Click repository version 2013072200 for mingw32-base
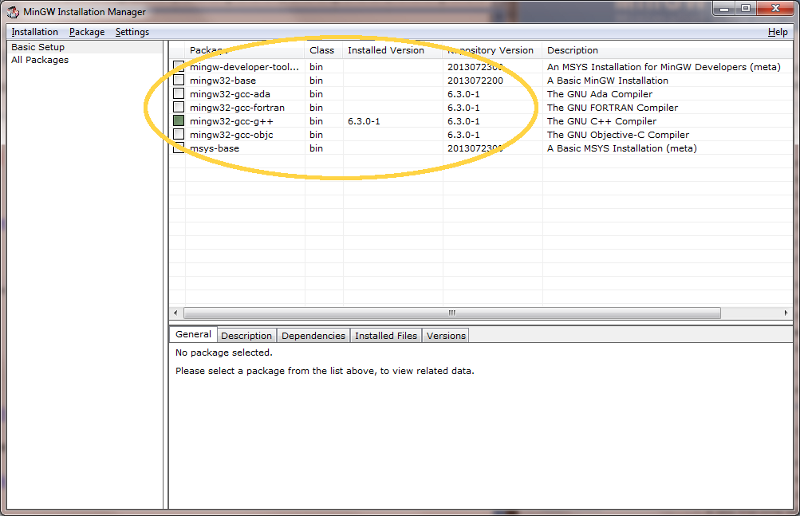Screen dimensions: 800x516 click(x=475, y=81)
